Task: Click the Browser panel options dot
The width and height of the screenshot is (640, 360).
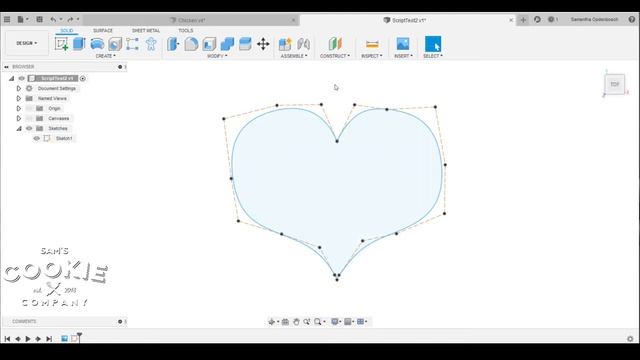Action: pos(120,67)
